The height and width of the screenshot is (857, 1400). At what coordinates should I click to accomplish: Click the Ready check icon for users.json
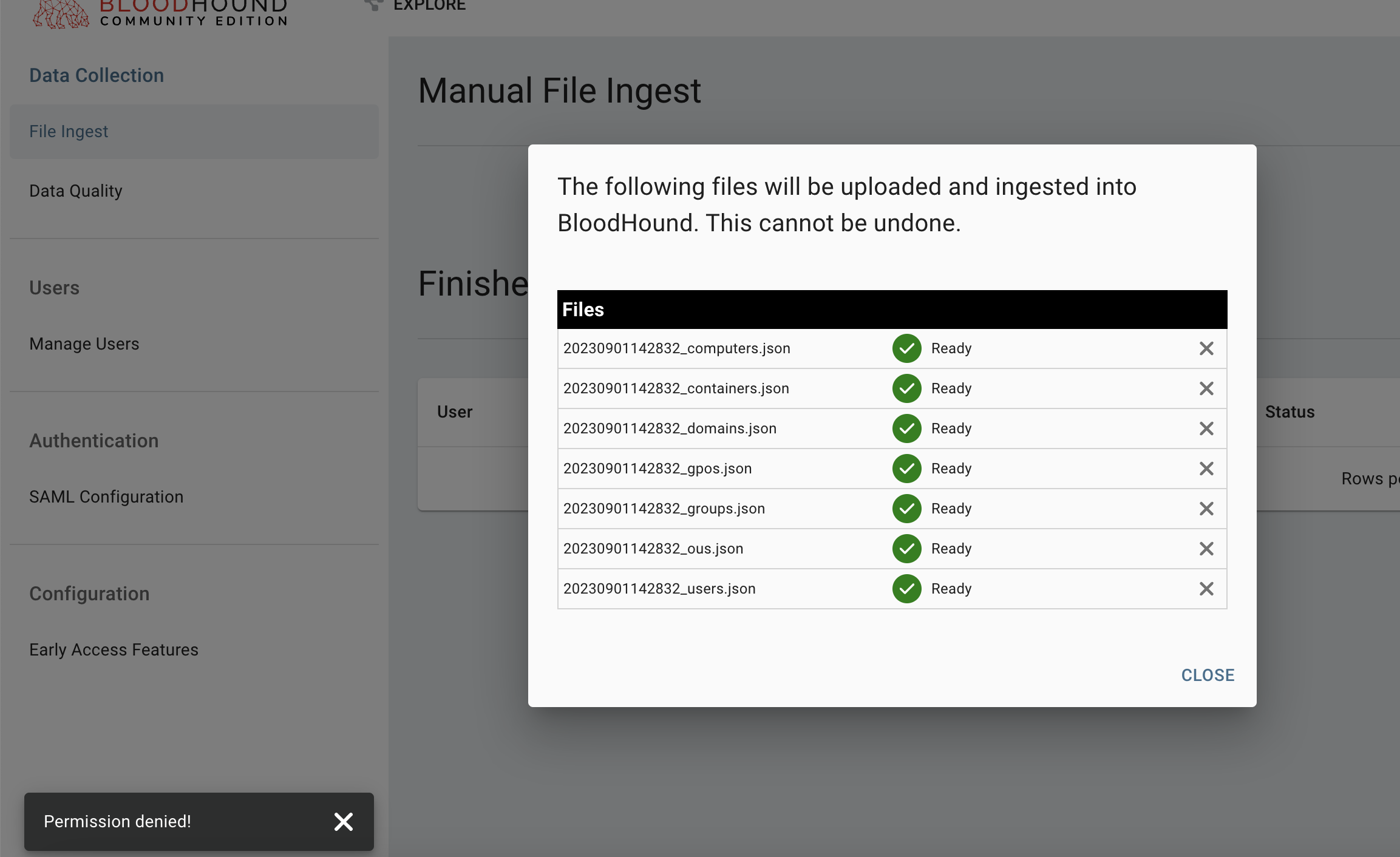[x=906, y=589]
